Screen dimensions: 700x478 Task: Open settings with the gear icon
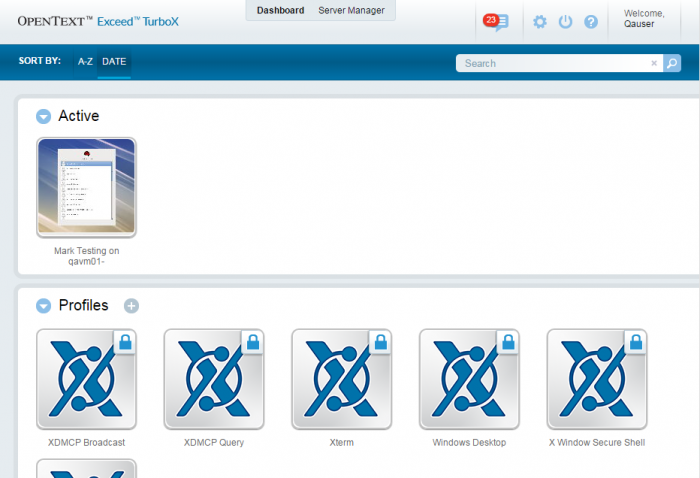[540, 22]
